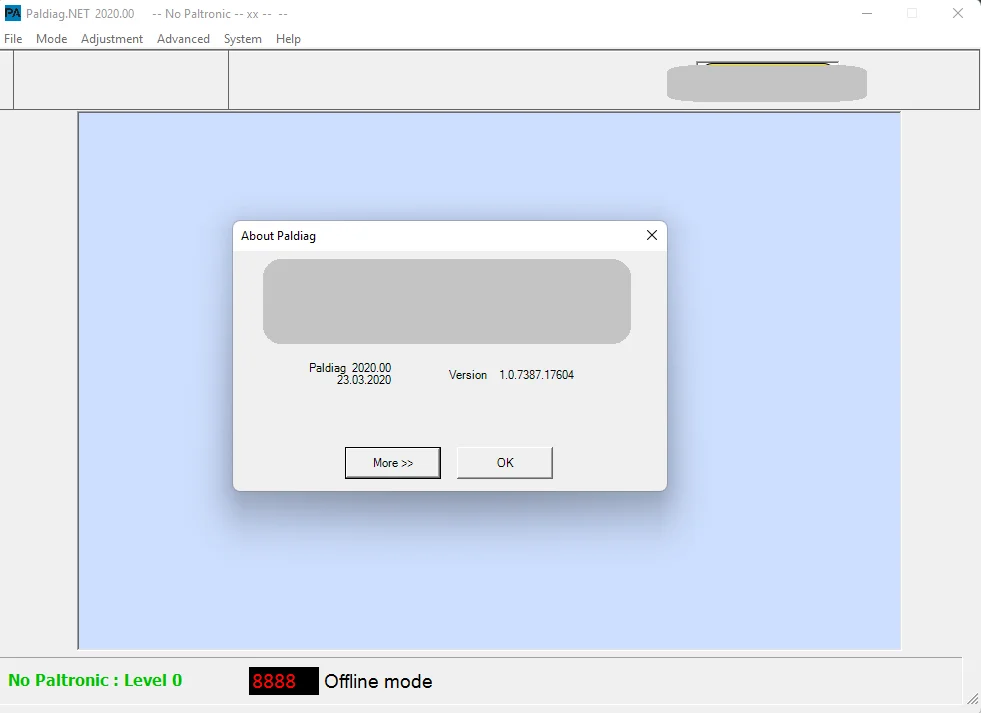Confirm the About dialog with OK

(505, 463)
